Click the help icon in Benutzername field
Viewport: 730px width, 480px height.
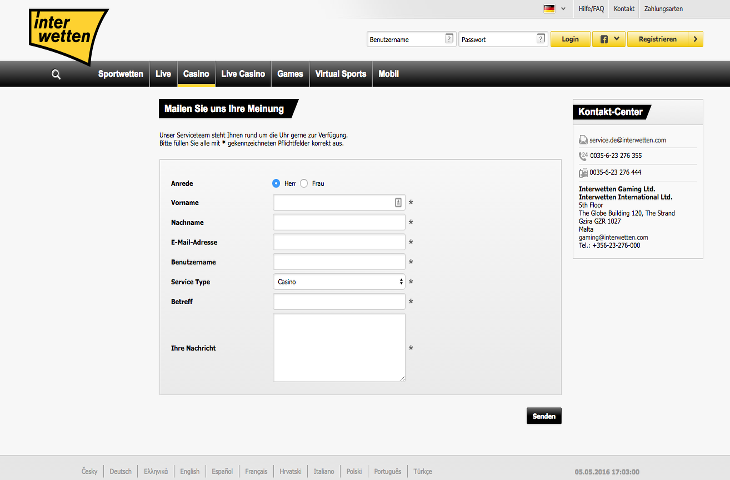(449, 39)
